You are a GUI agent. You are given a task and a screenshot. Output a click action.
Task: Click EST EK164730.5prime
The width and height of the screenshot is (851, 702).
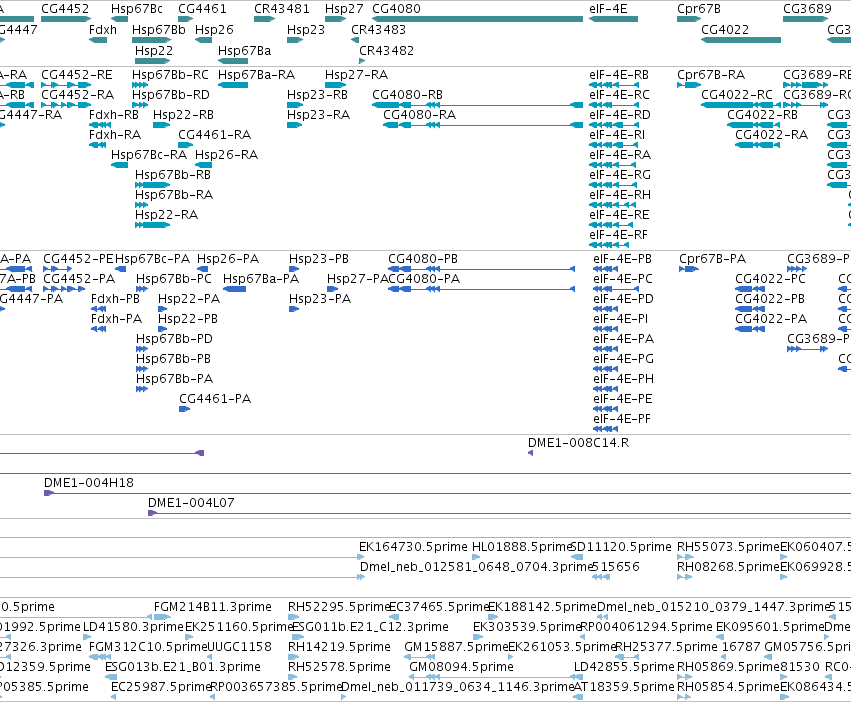[x=413, y=547]
